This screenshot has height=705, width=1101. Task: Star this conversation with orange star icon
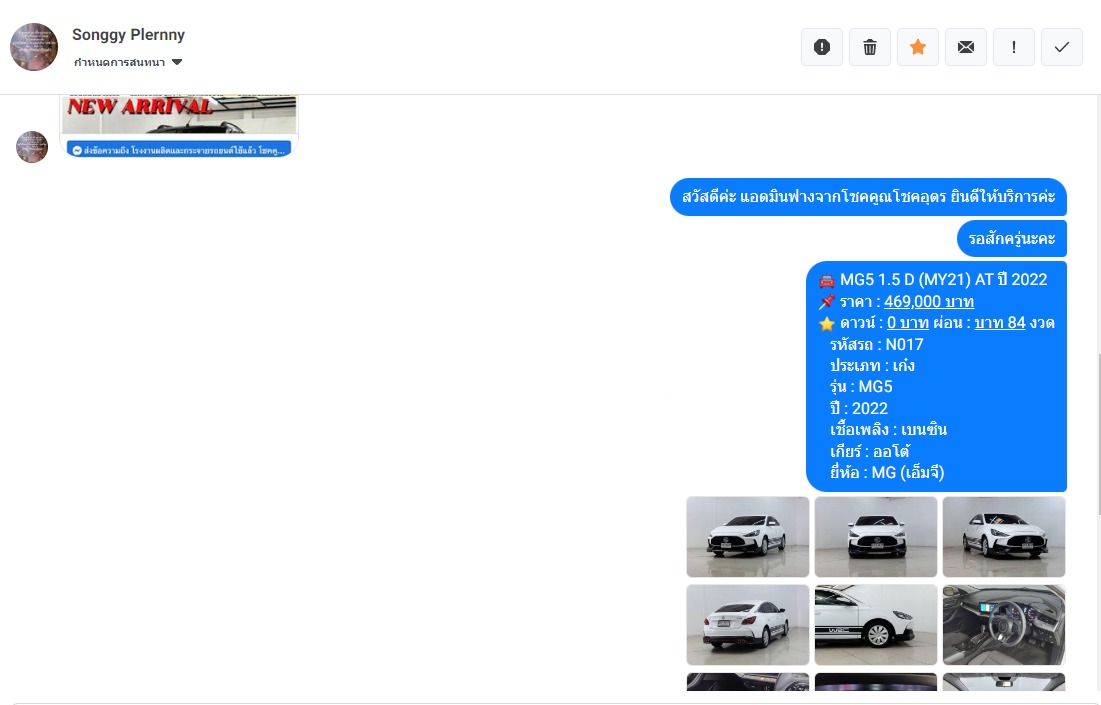[x=918, y=47]
